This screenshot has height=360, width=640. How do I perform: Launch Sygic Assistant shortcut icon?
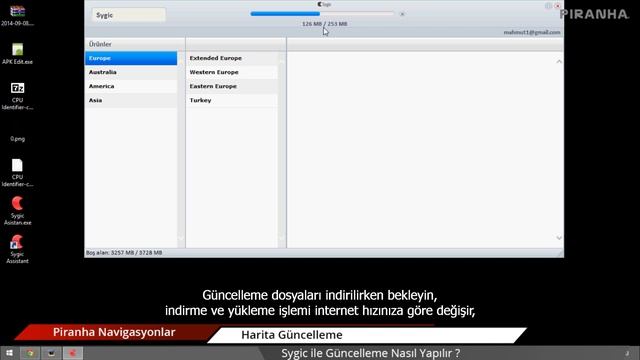(18, 249)
